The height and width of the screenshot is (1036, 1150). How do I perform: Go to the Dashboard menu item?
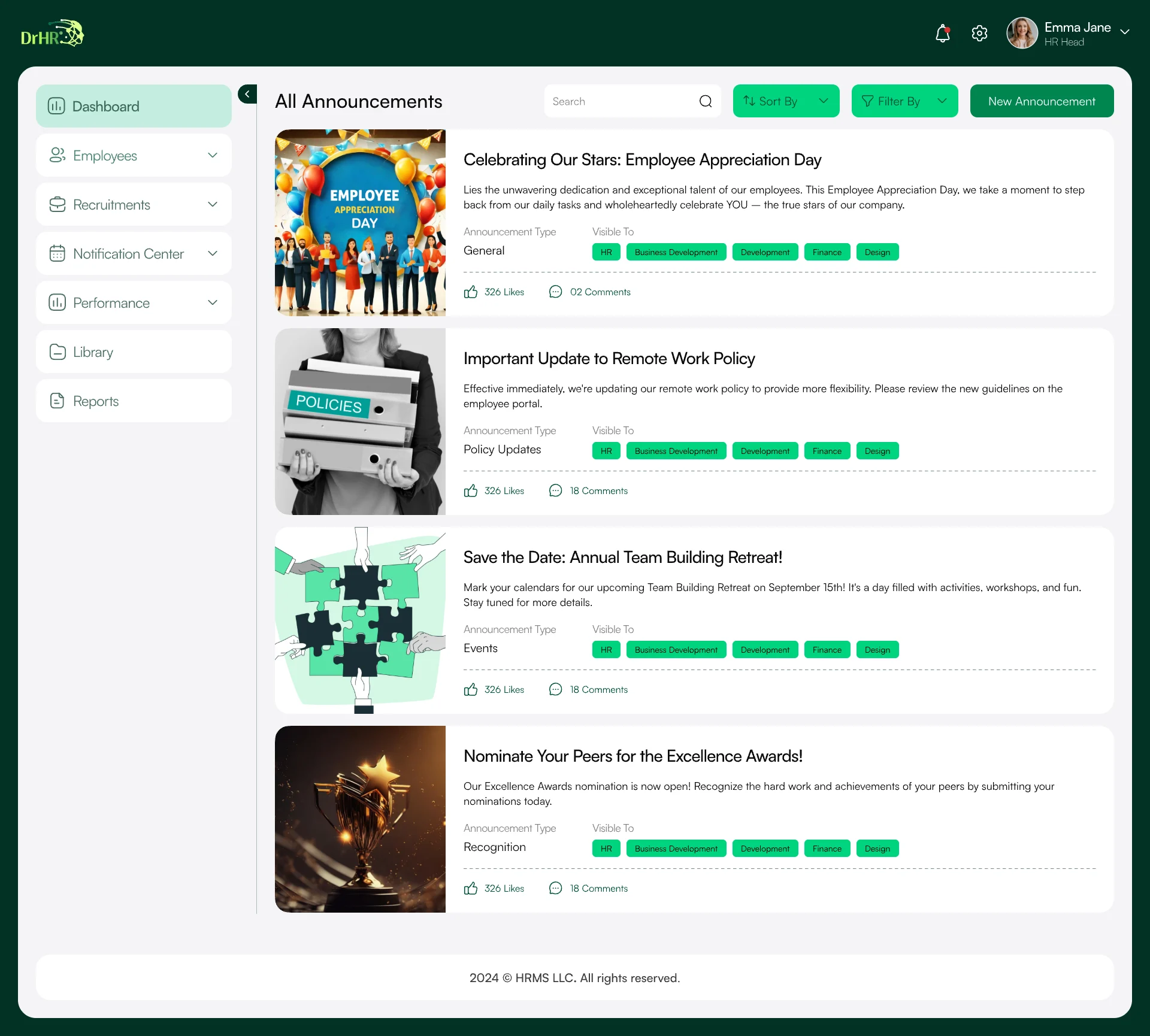[x=134, y=106]
